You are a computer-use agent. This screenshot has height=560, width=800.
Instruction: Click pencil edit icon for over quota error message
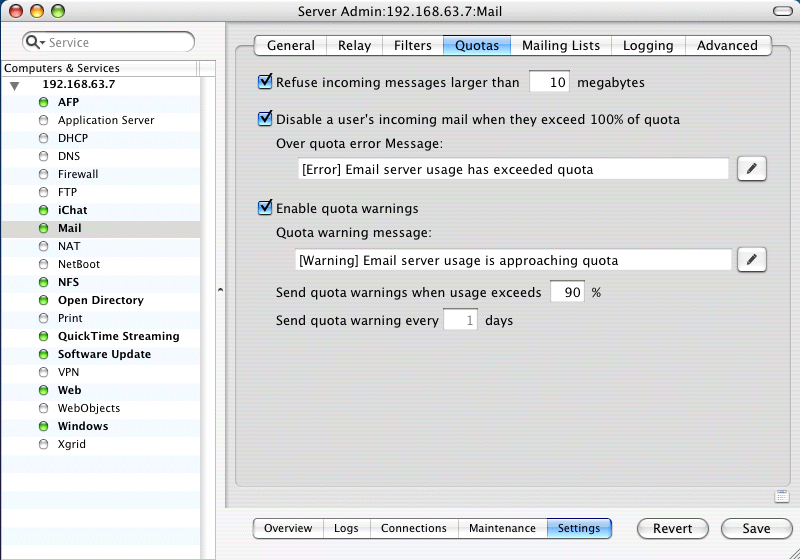point(752,169)
